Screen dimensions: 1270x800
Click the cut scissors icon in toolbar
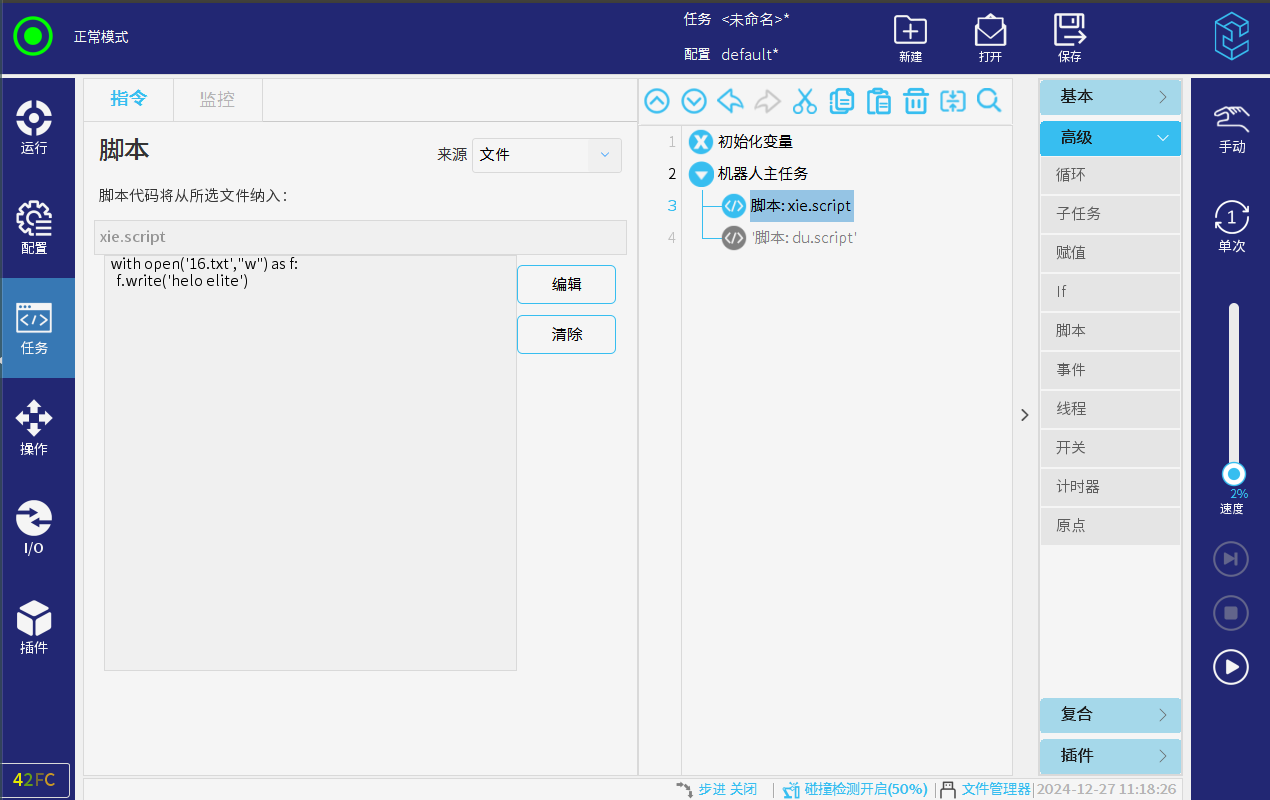click(x=805, y=101)
